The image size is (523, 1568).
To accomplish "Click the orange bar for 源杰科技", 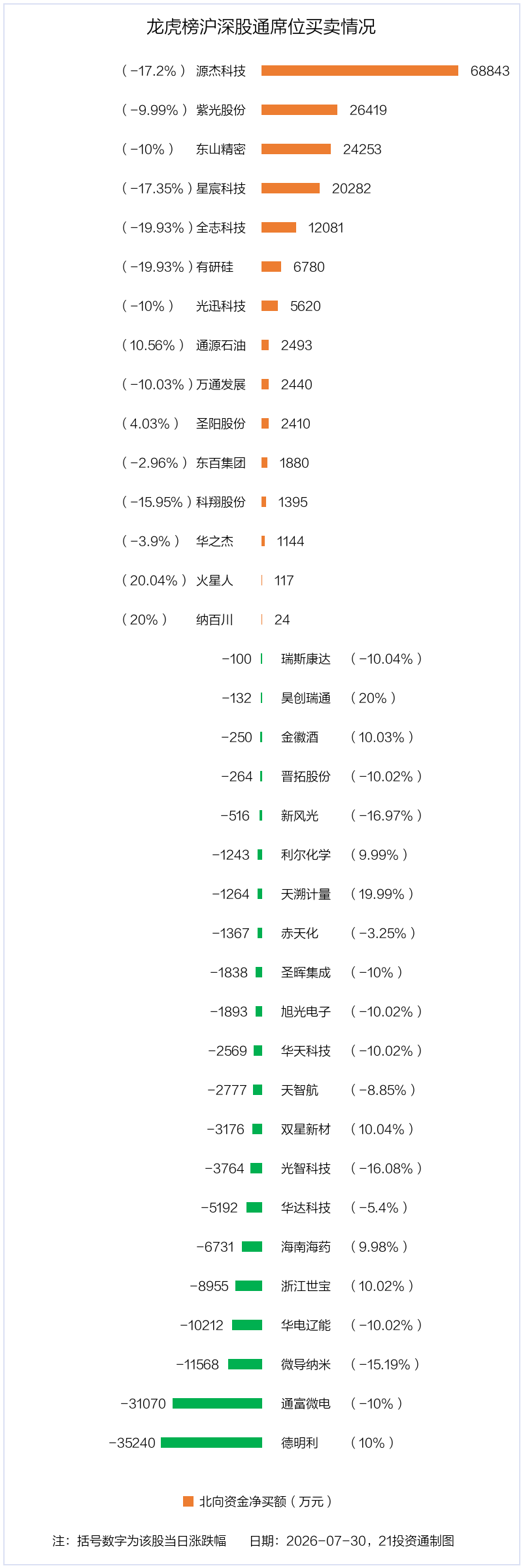I will [360, 71].
